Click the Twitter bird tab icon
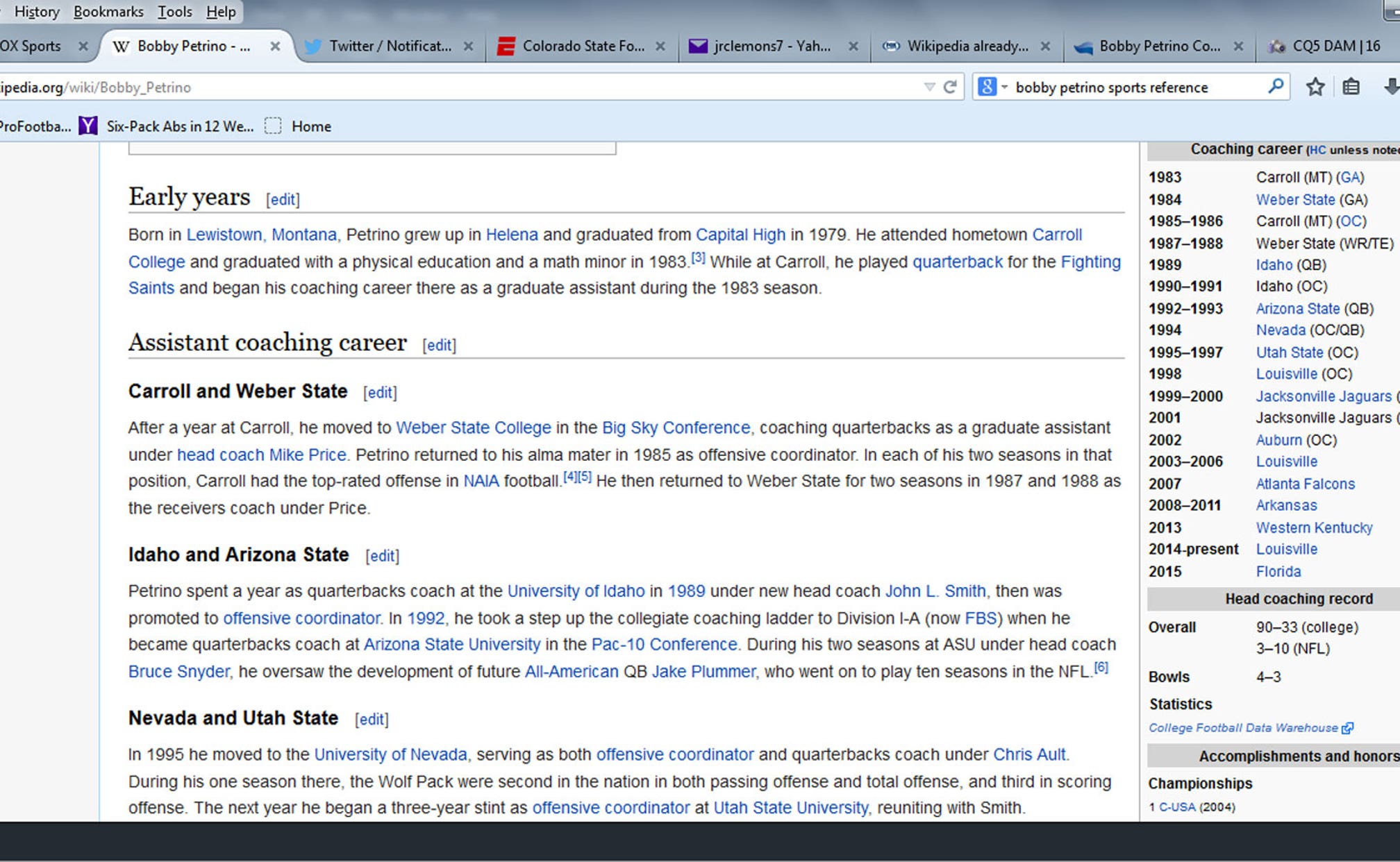This screenshot has width=1400, height=862. (313, 47)
